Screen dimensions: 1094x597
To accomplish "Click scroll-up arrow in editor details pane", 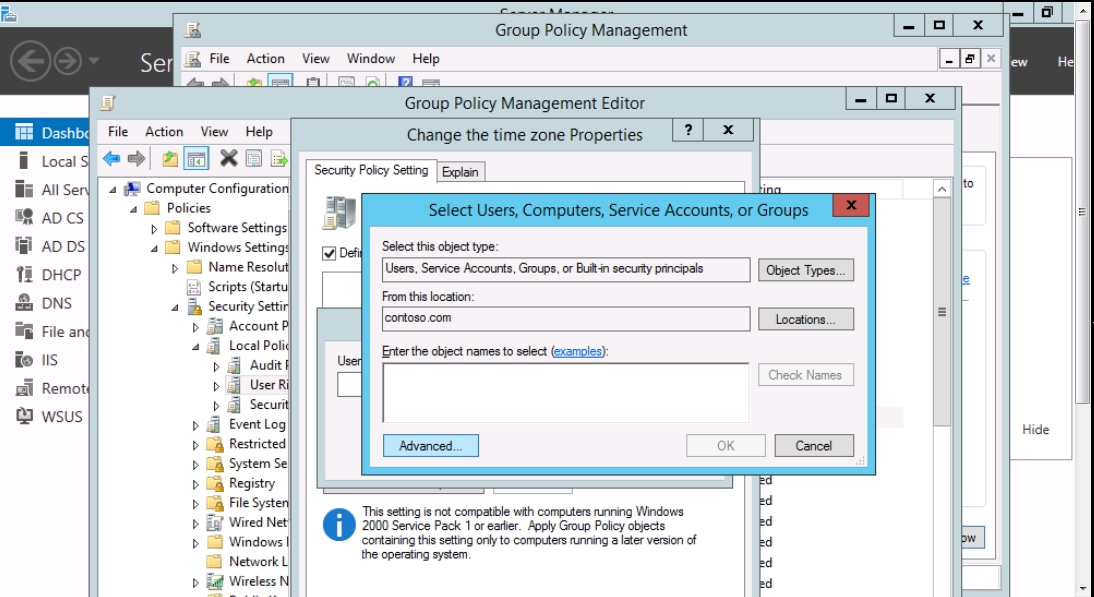I will point(942,189).
